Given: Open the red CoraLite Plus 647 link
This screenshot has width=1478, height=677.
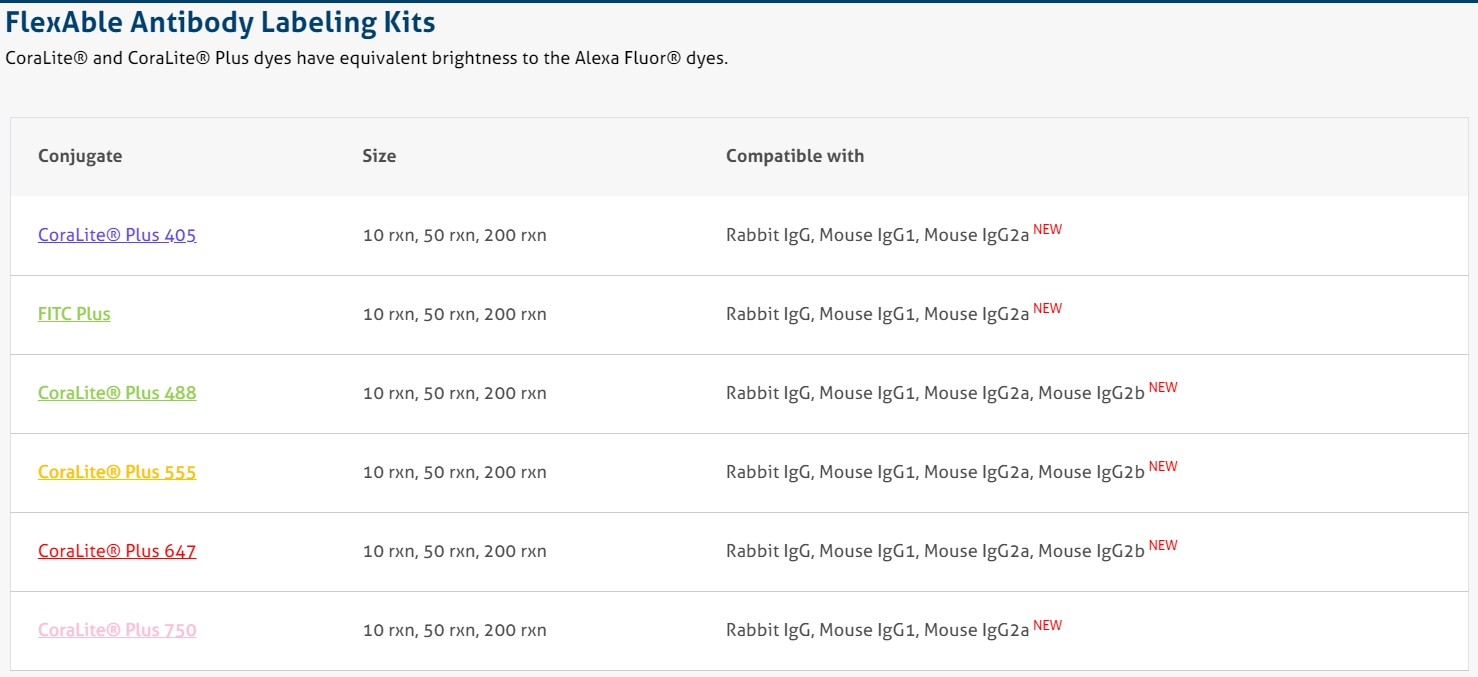Looking at the screenshot, I should 117,551.
